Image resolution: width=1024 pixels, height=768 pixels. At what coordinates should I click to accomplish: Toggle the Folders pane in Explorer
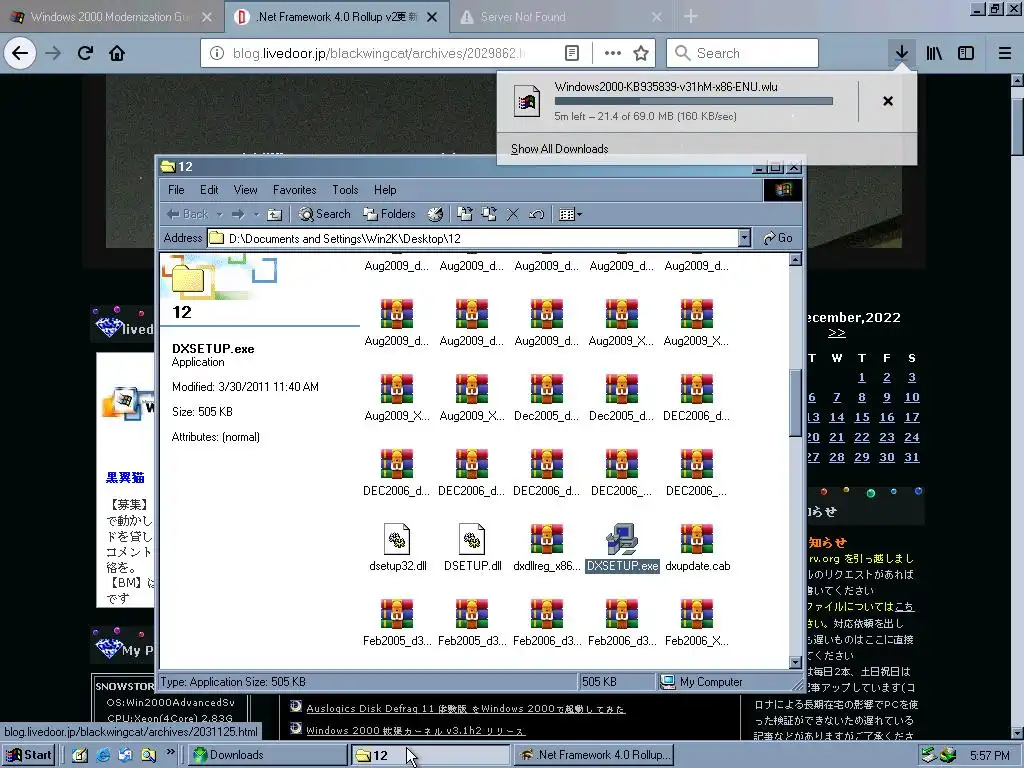click(x=389, y=214)
